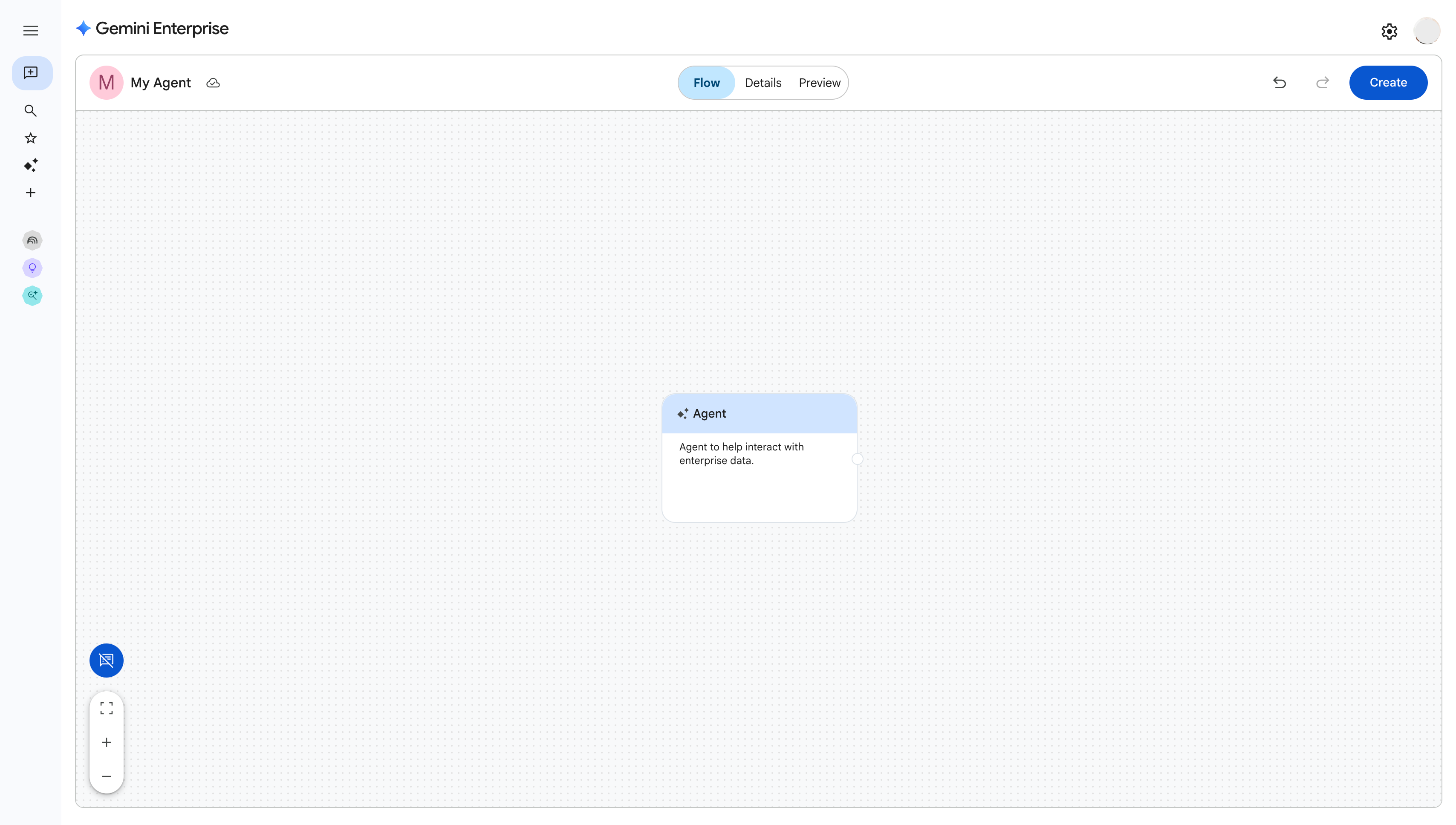Toggle the chat panel with the blue button
Screen dimensions: 1456x825
tap(107, 660)
